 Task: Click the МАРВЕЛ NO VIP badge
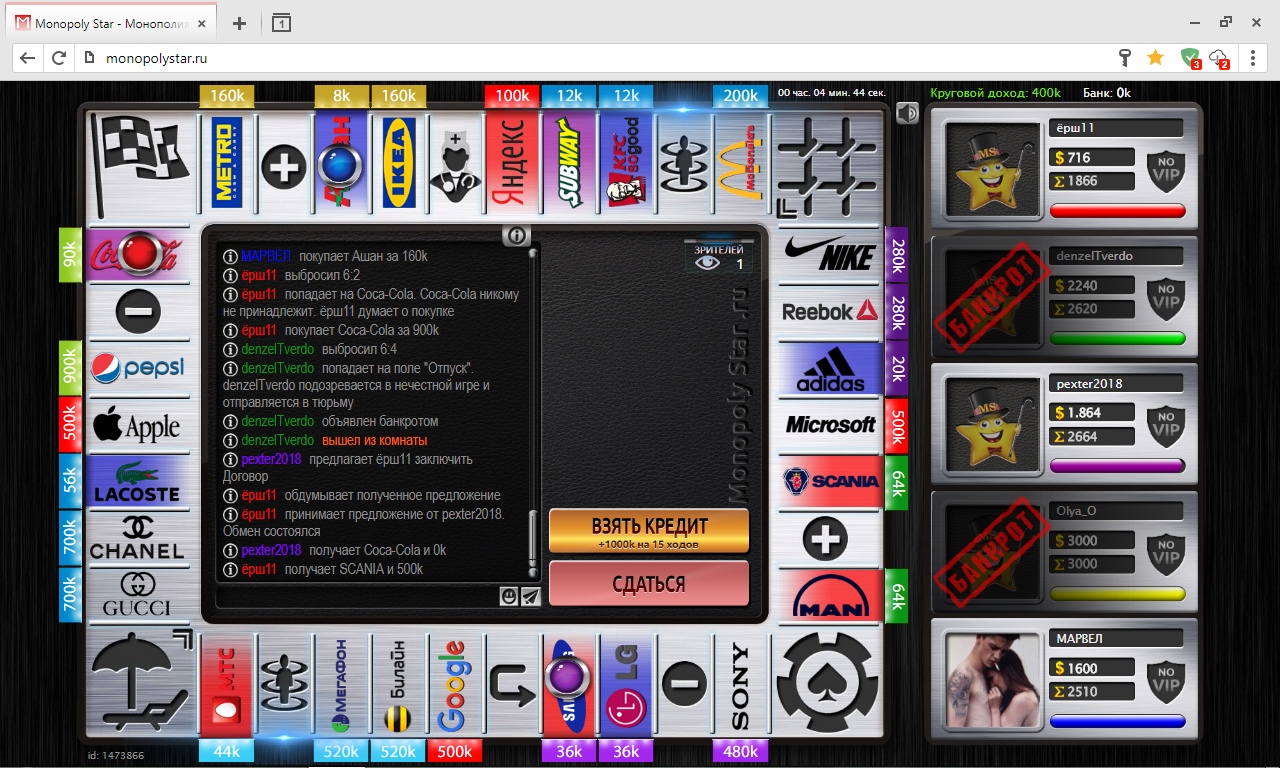1166,681
